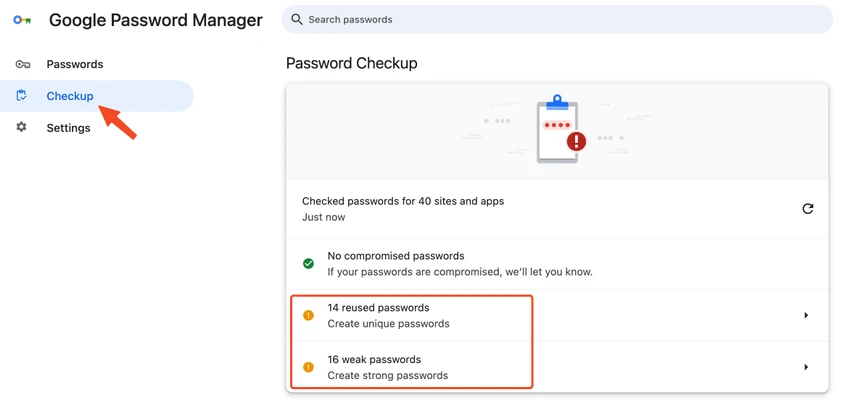Screen dimensions: 850x408
Task: Click the No compromised passwords row
Action: [x=557, y=263]
